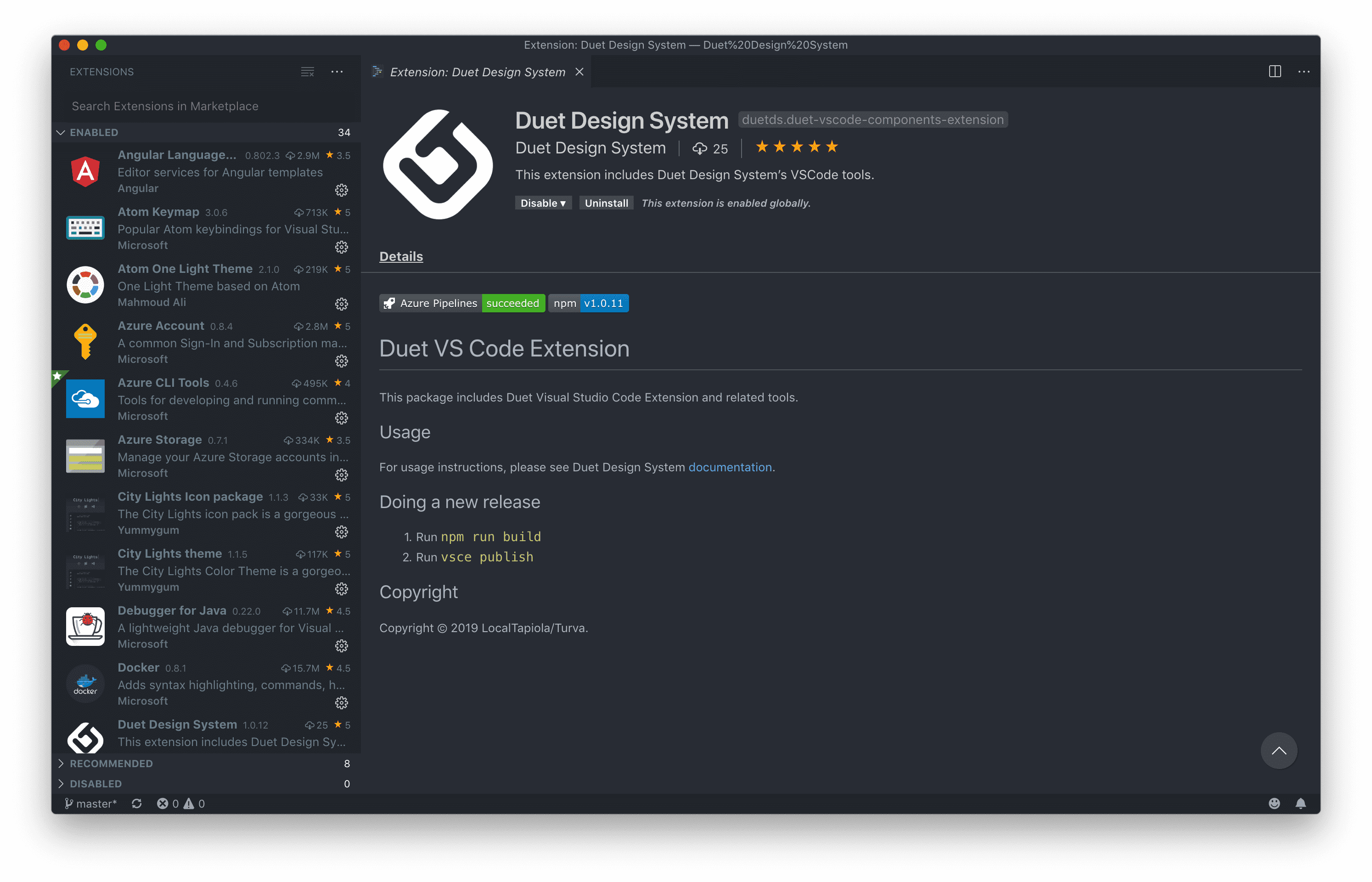Open gear settings for Atom Keymap

tap(342, 247)
